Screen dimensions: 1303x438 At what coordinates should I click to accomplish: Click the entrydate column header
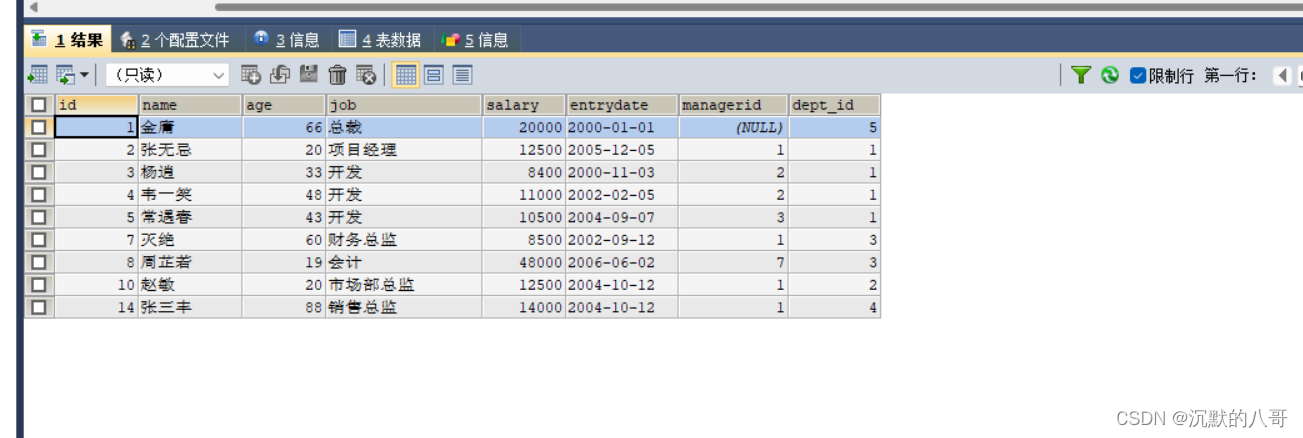pyautogui.click(x=622, y=104)
